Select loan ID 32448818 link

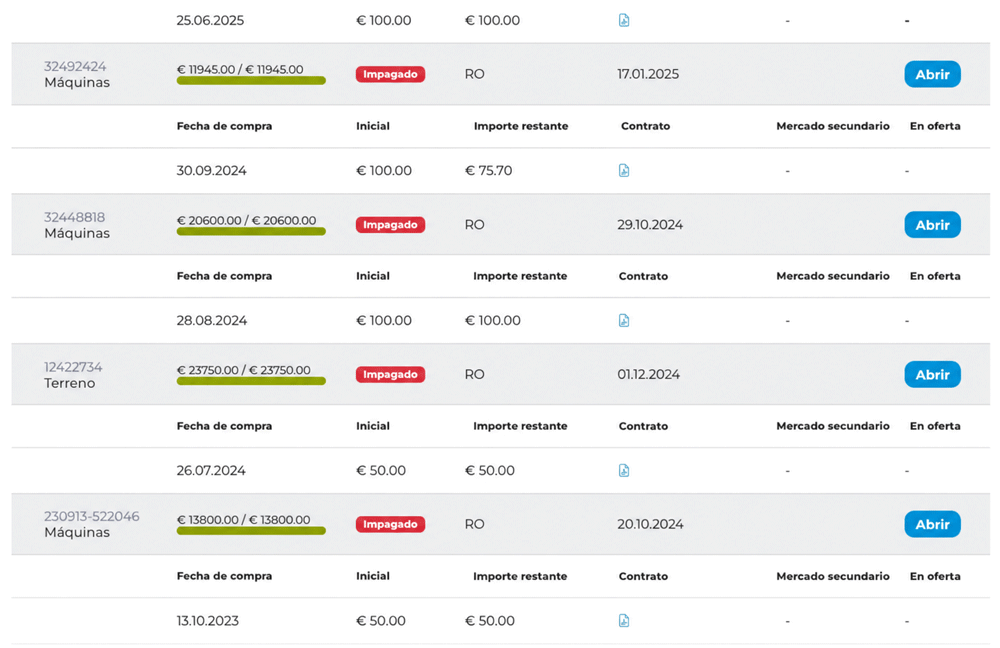point(75,217)
